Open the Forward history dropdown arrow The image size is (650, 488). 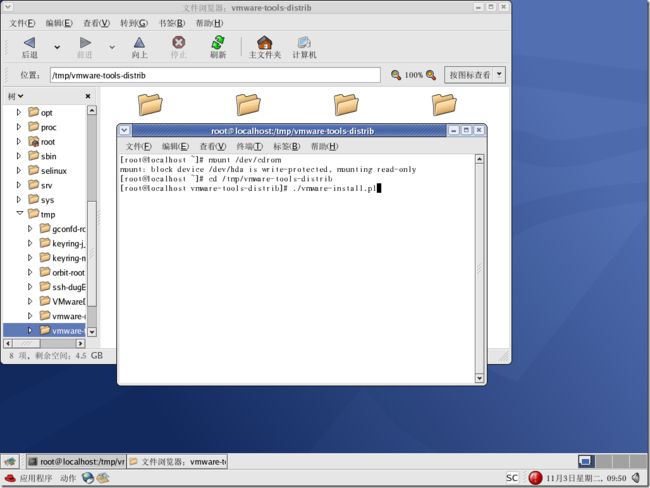(x=112, y=47)
